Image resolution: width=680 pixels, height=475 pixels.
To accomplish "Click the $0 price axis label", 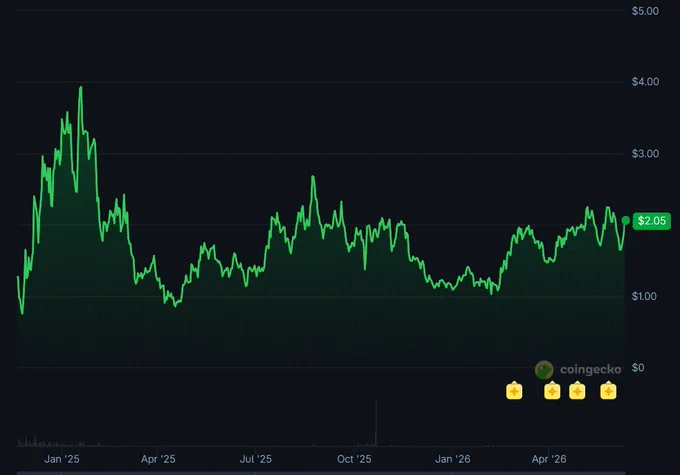I will click(x=638, y=367).
